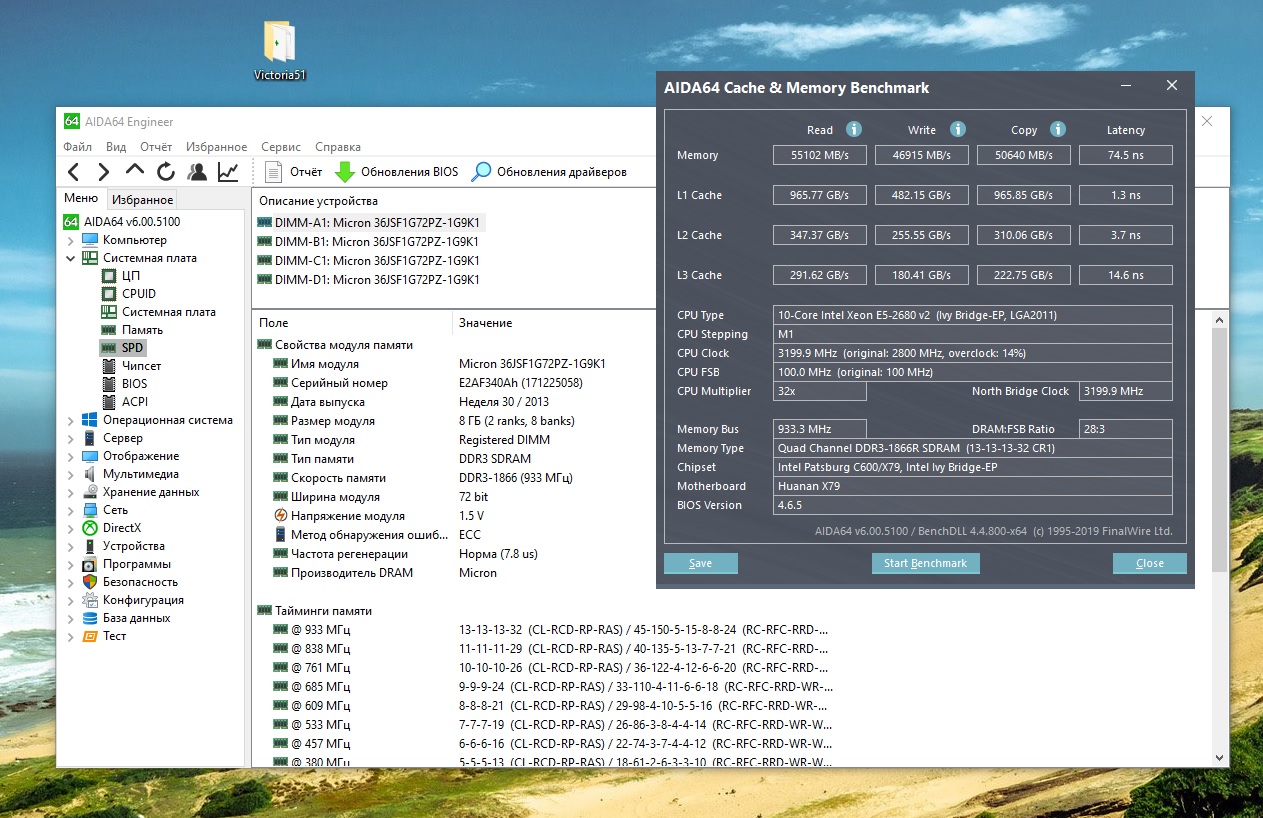Image resolution: width=1263 pixels, height=818 pixels.
Task: Click the Refresh icon in AIDA64 toolbar
Action: coord(166,172)
